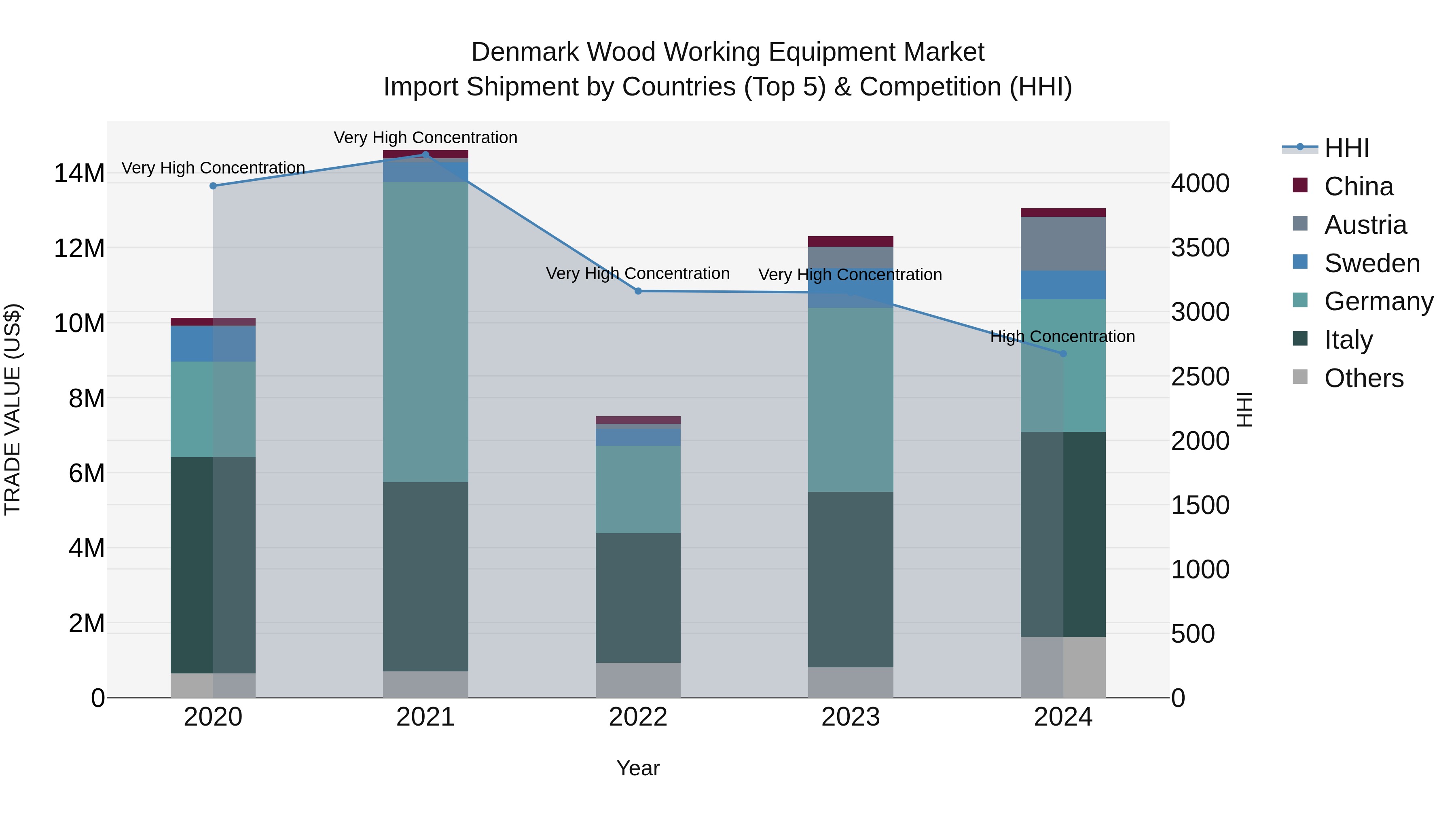Image resolution: width=1456 pixels, height=819 pixels.
Task: Select the 2022 HHI data point
Action: point(638,291)
